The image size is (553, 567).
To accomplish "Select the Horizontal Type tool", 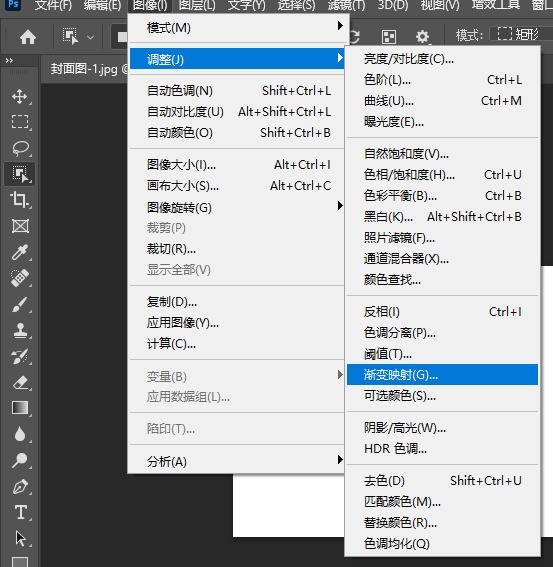I will coord(20,512).
